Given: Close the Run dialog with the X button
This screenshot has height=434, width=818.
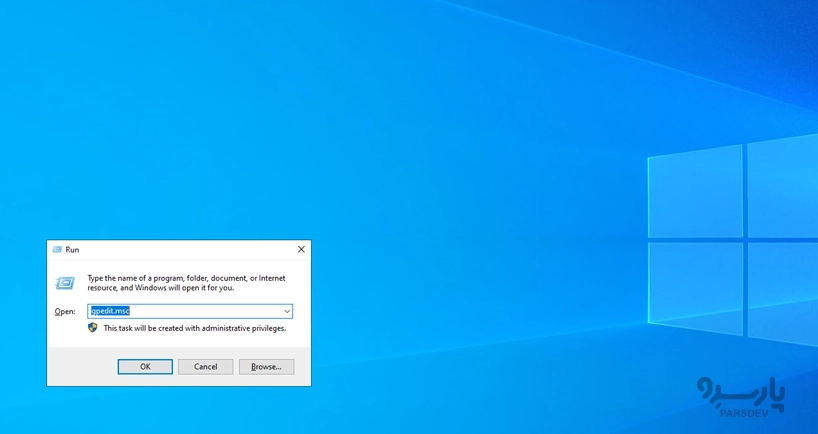Looking at the screenshot, I should coord(301,250).
